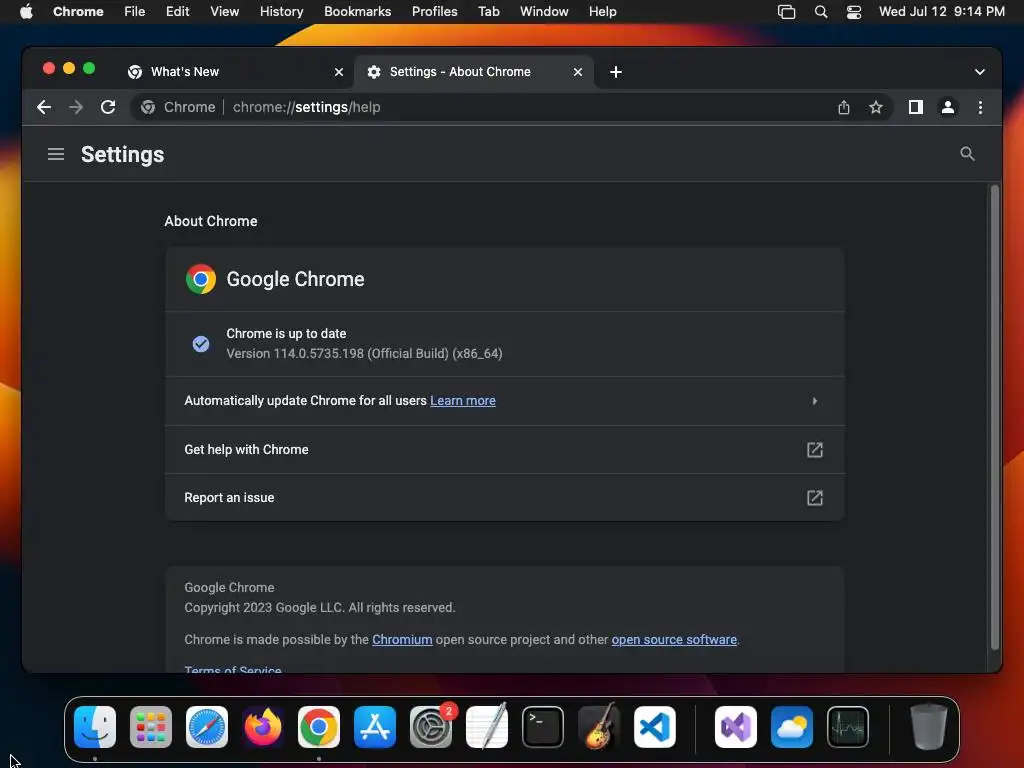The image size is (1024, 768).
Task: Open the Apple menu
Action: pos(26,12)
